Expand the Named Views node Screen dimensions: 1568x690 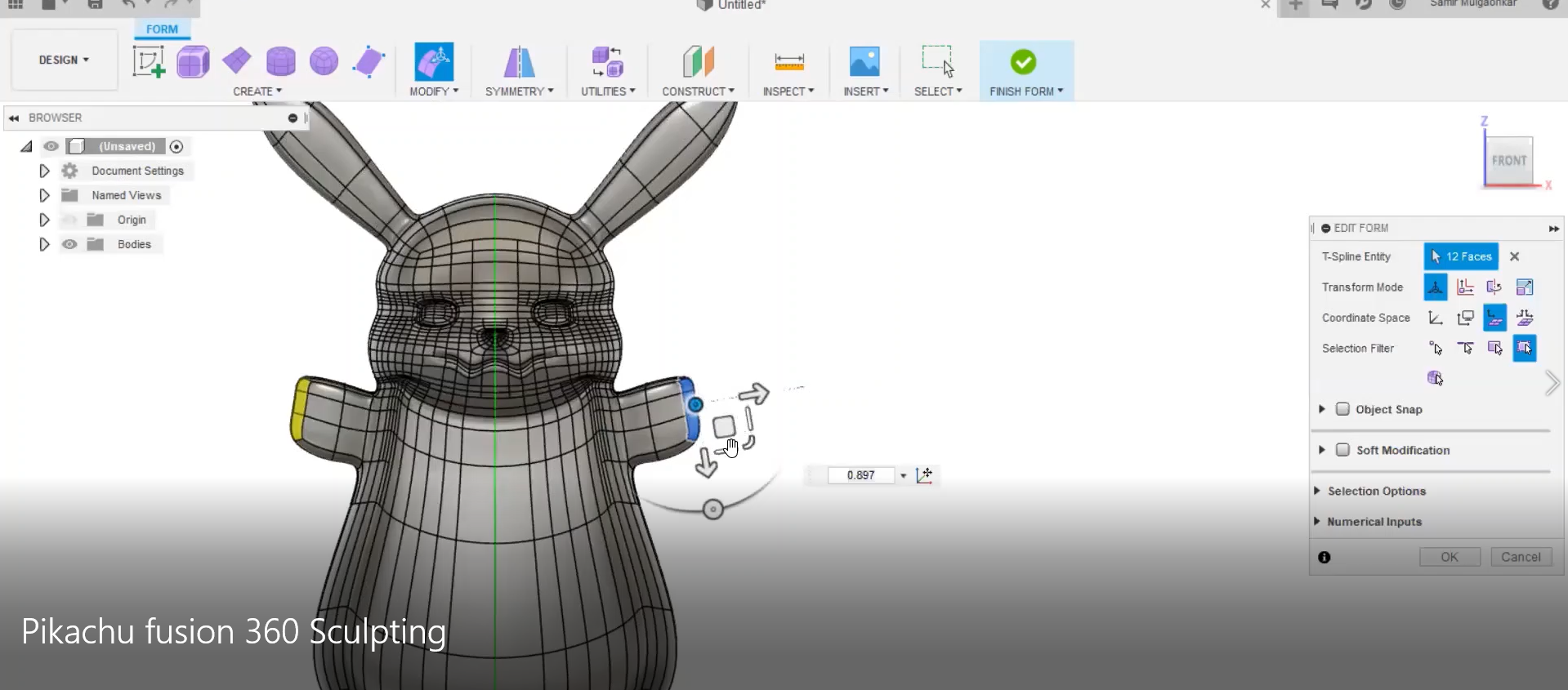(44, 195)
